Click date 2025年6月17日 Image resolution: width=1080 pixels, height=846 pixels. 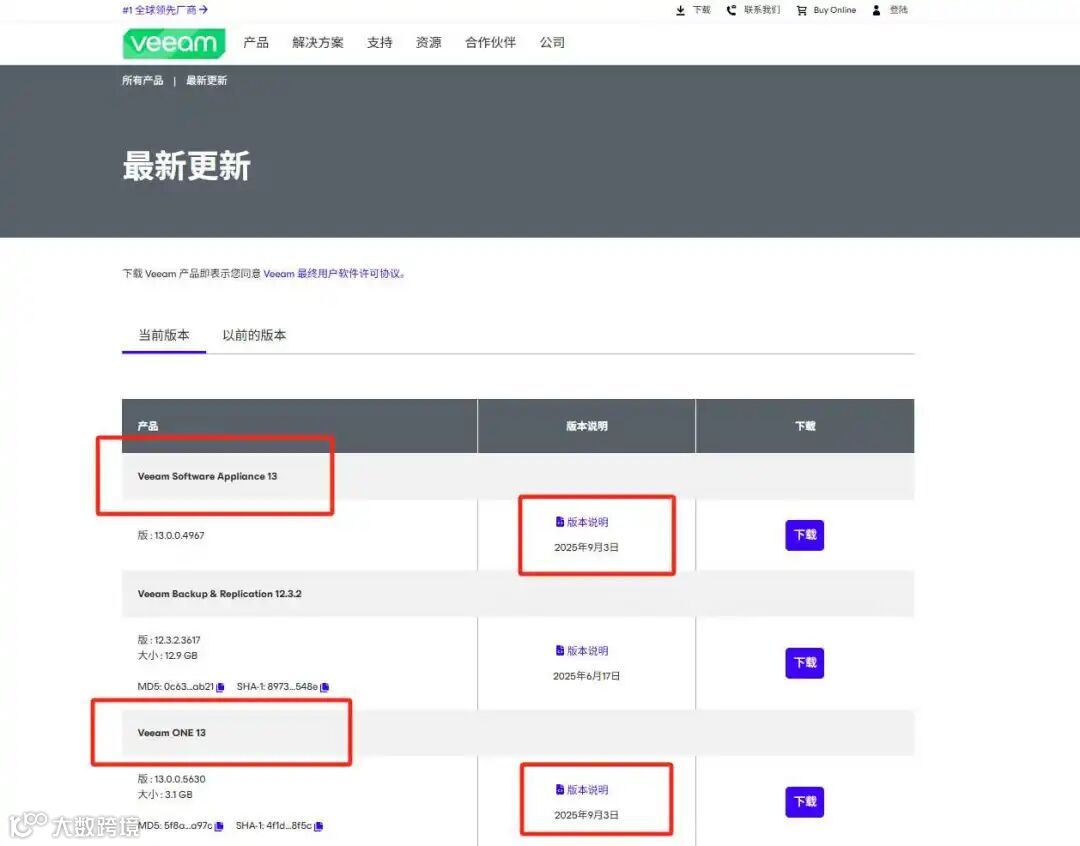tap(586, 677)
